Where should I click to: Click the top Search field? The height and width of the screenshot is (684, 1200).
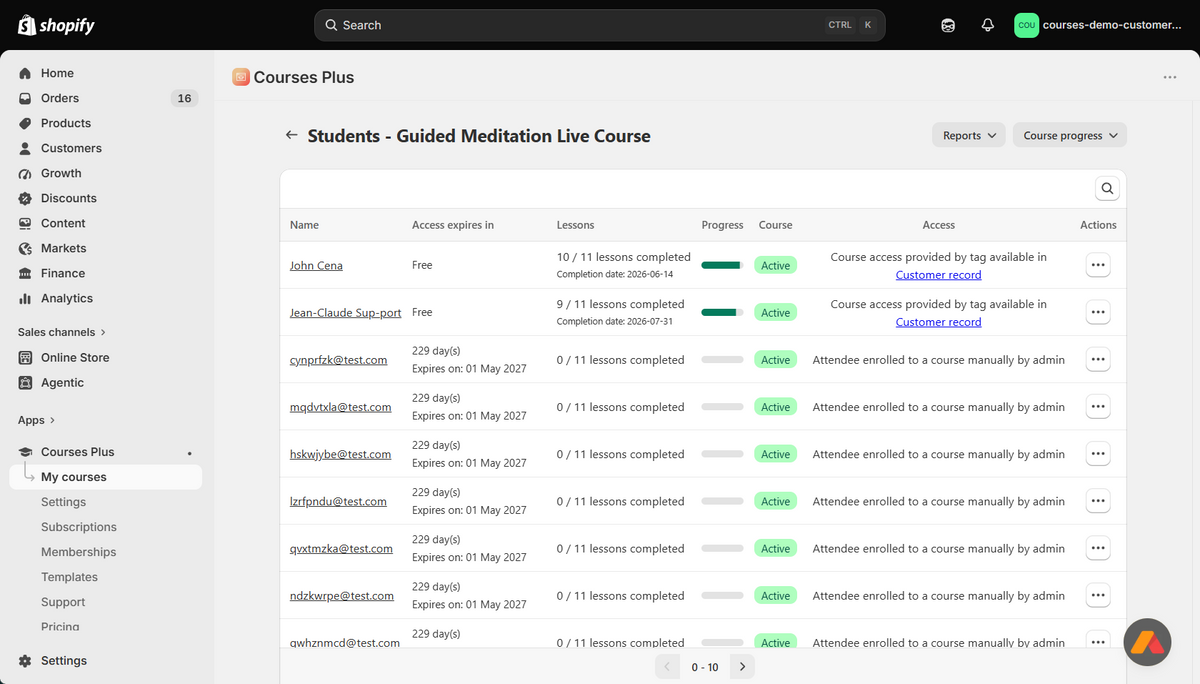pyautogui.click(x=600, y=25)
